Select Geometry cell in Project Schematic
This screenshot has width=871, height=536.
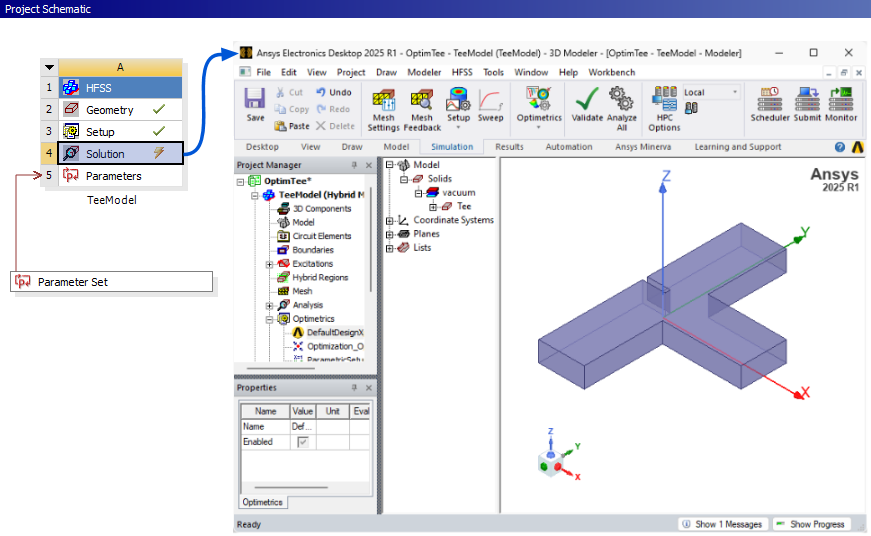[121, 110]
